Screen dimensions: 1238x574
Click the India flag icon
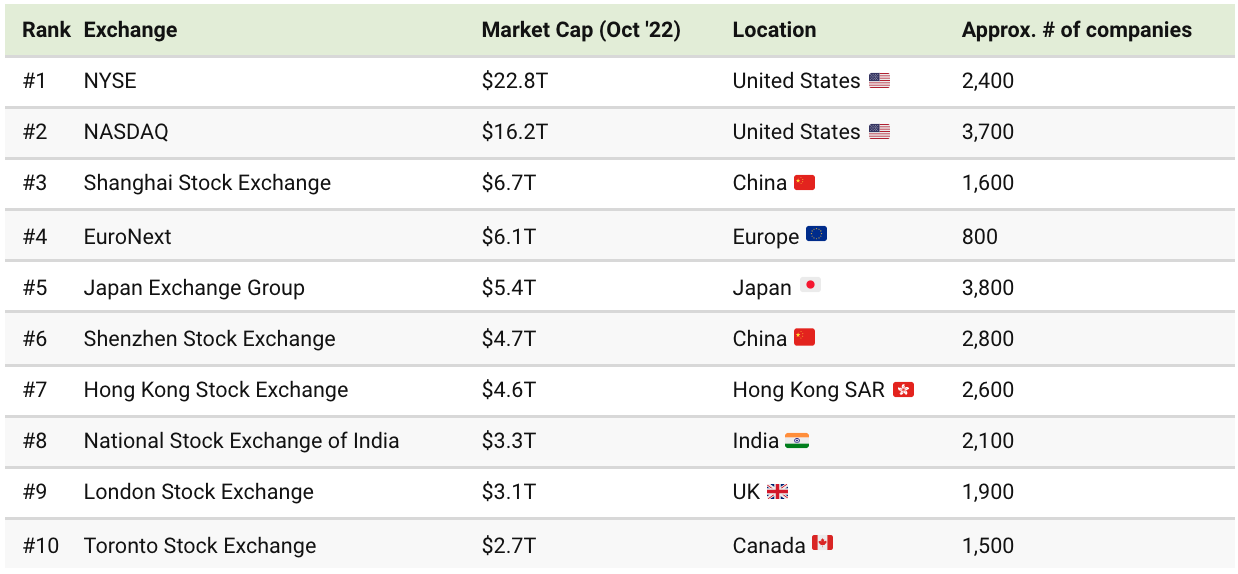click(797, 441)
